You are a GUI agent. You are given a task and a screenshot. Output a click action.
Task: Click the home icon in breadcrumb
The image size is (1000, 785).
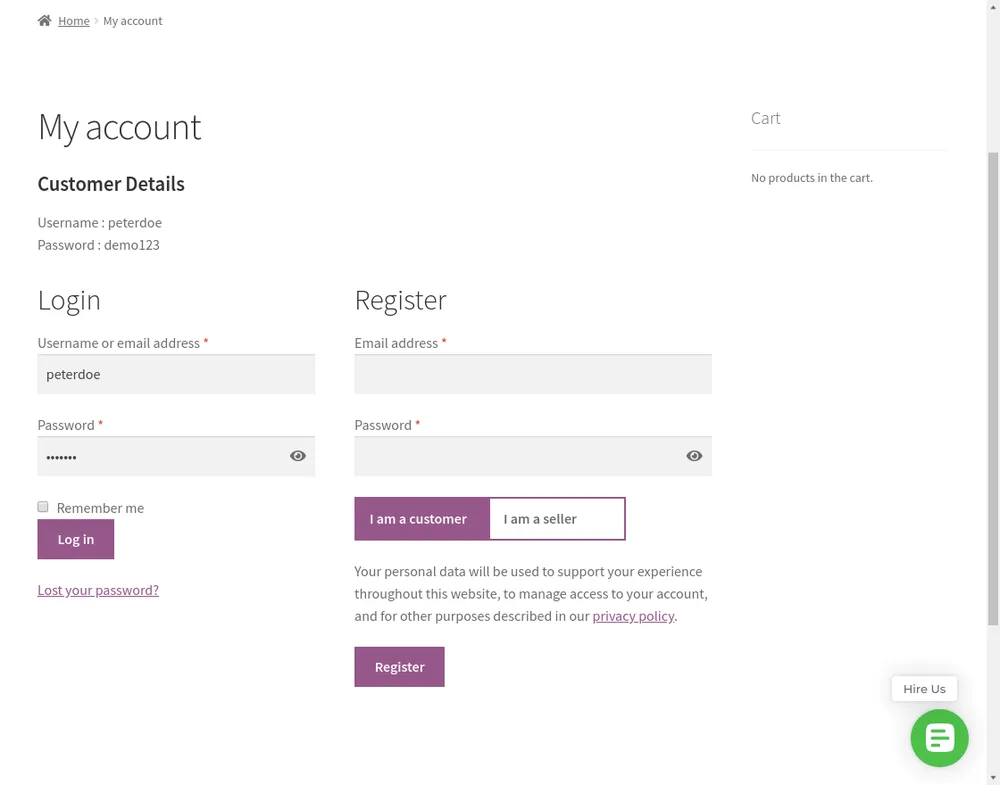[44, 20]
